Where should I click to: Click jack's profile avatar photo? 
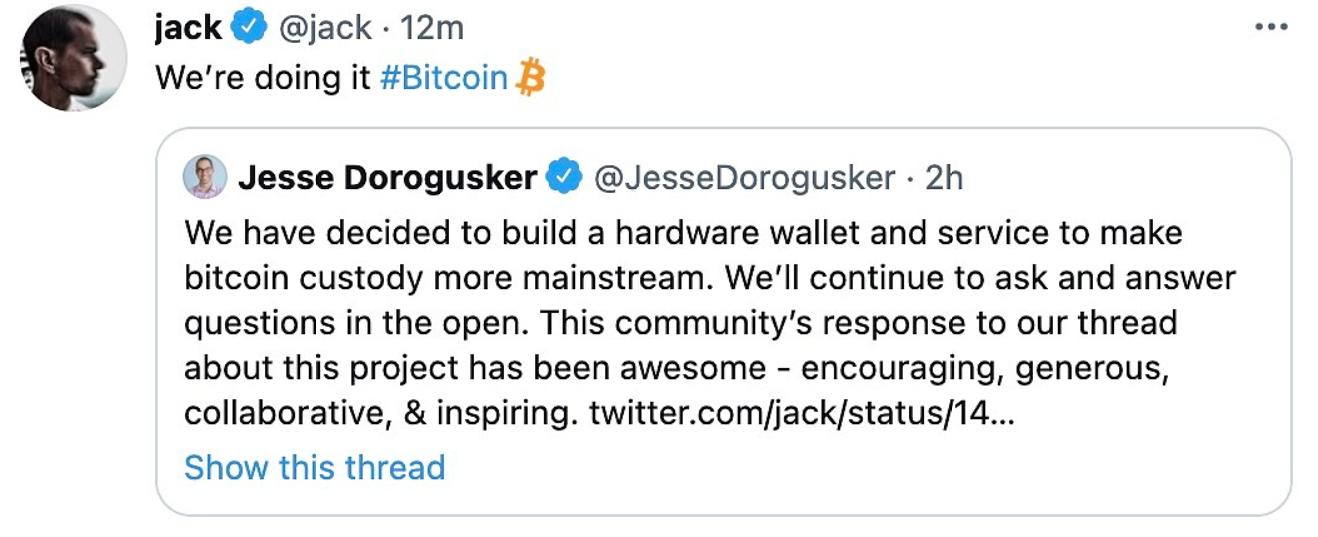73,59
